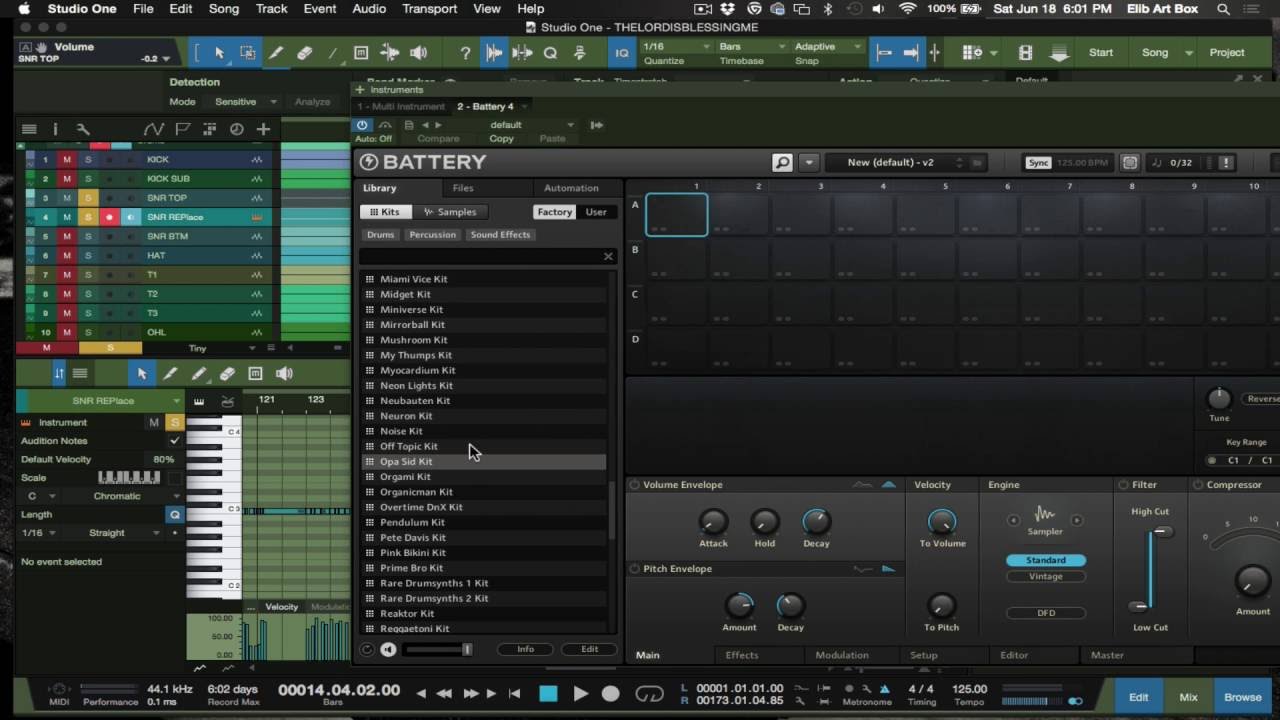This screenshot has width=1280, height=720.
Task: Open the Bars Timebase dropdown
Action: point(751,47)
